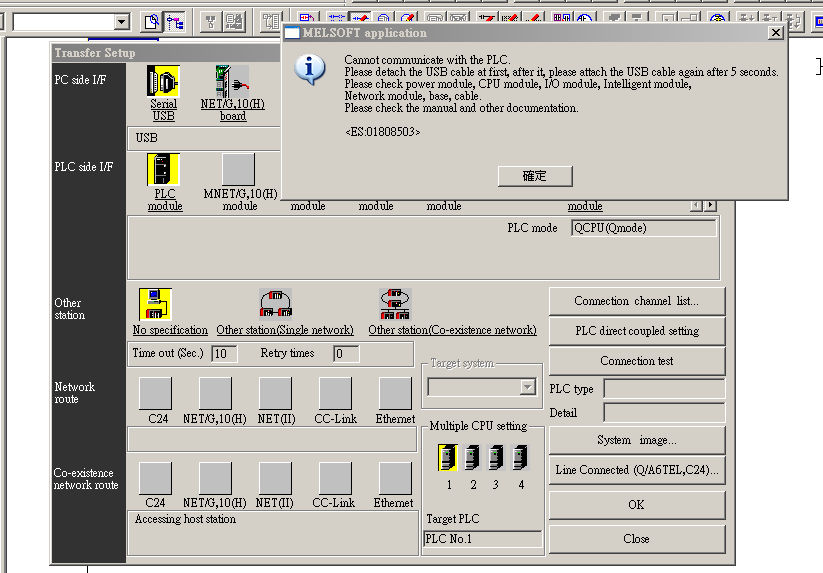This screenshot has width=823, height=573.
Task: Select CPU number 2 in Multiple CPU setting
Action: click(471, 458)
